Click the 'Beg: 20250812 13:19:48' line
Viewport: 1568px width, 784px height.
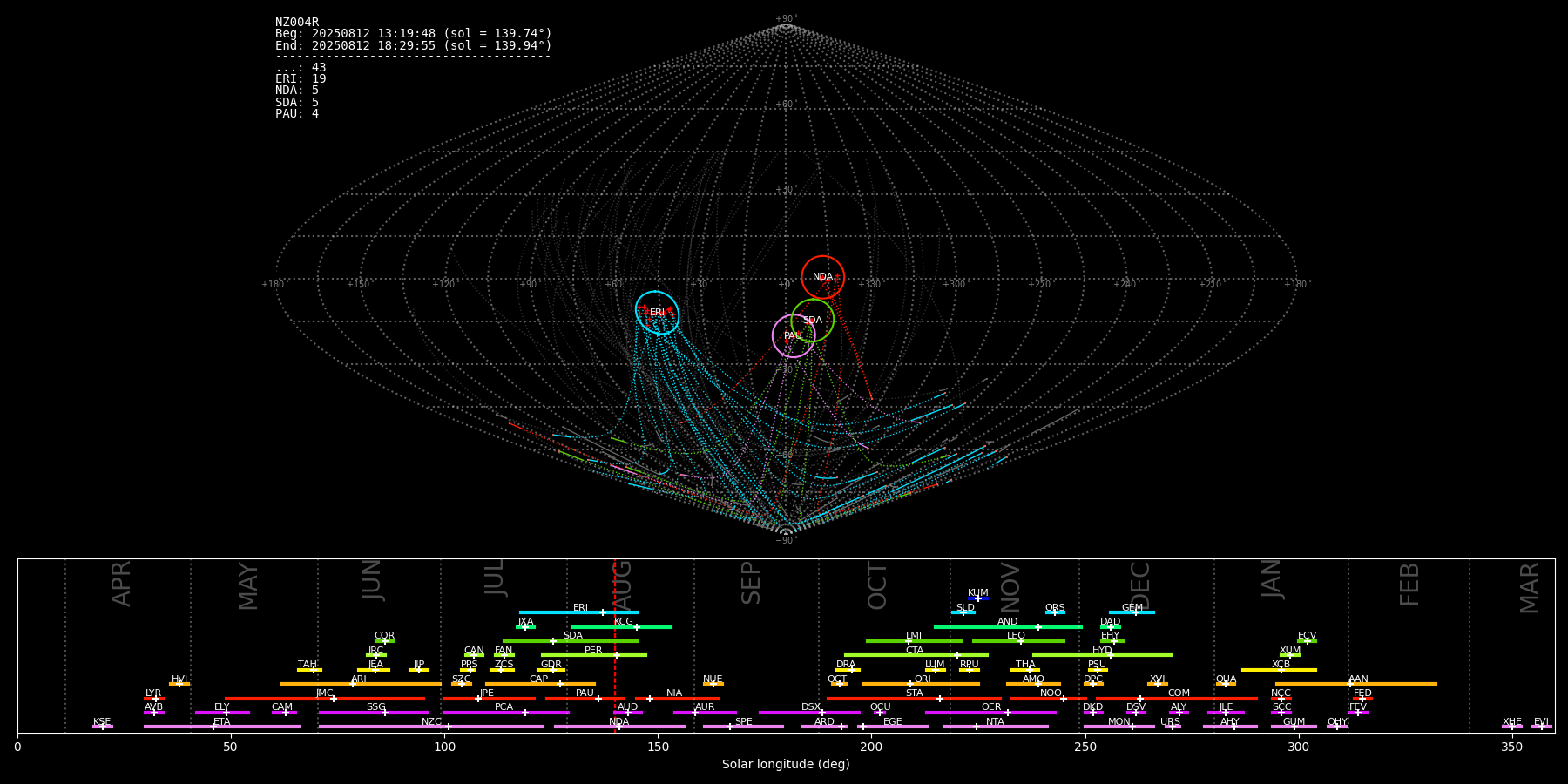click(x=414, y=34)
